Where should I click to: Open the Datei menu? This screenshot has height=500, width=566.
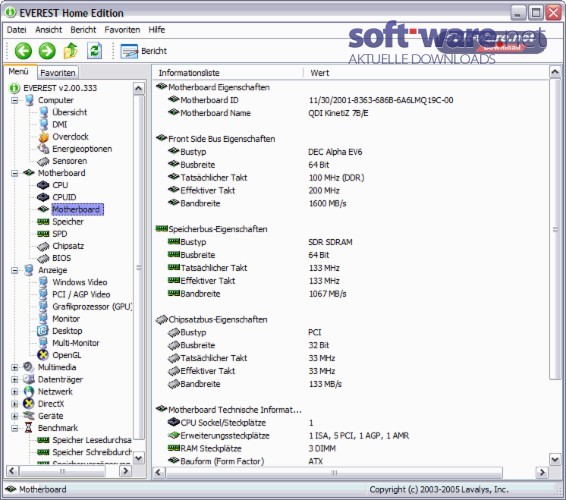[x=17, y=30]
